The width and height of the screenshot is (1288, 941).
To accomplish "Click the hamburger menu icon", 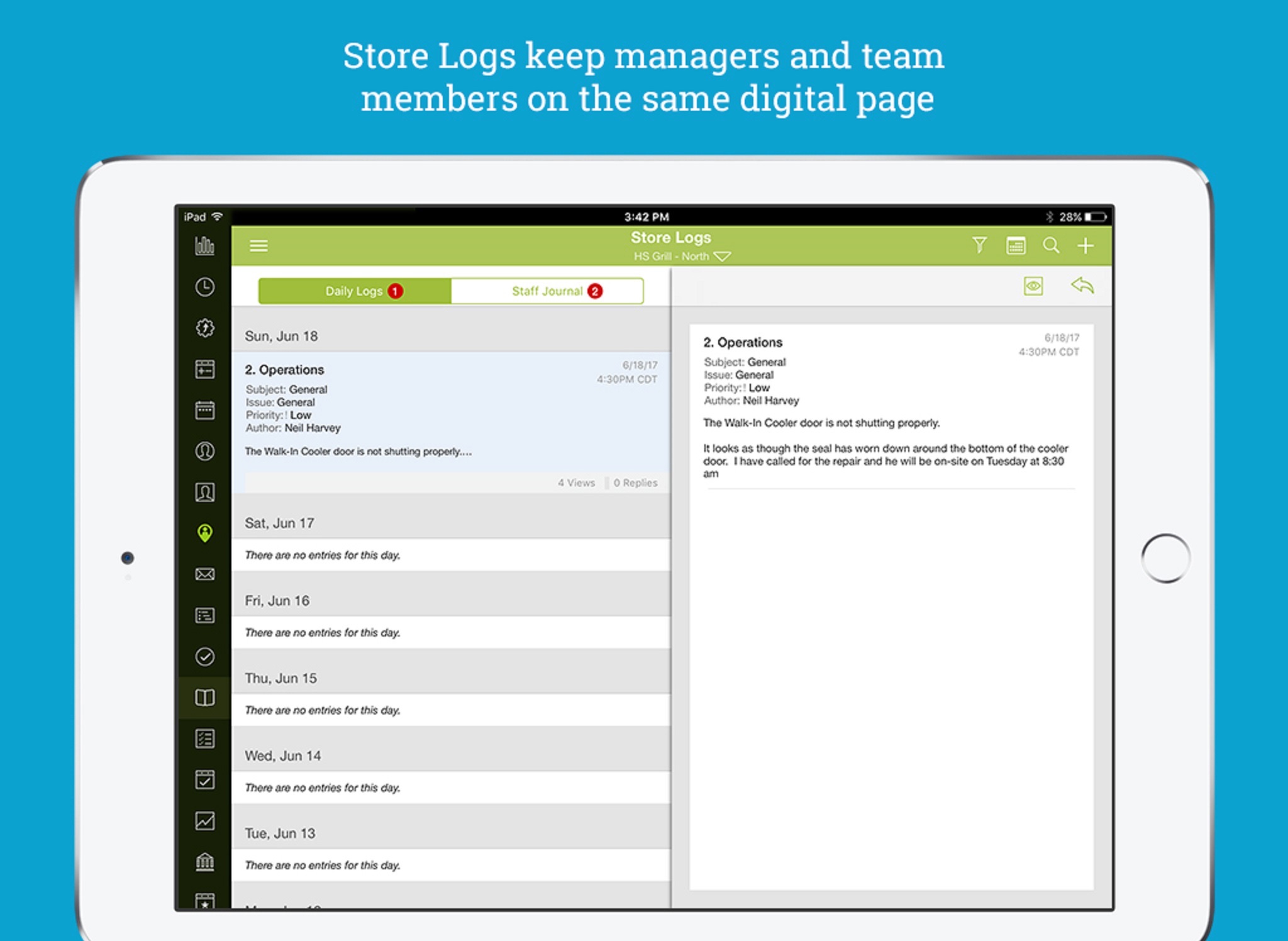I will click(259, 245).
